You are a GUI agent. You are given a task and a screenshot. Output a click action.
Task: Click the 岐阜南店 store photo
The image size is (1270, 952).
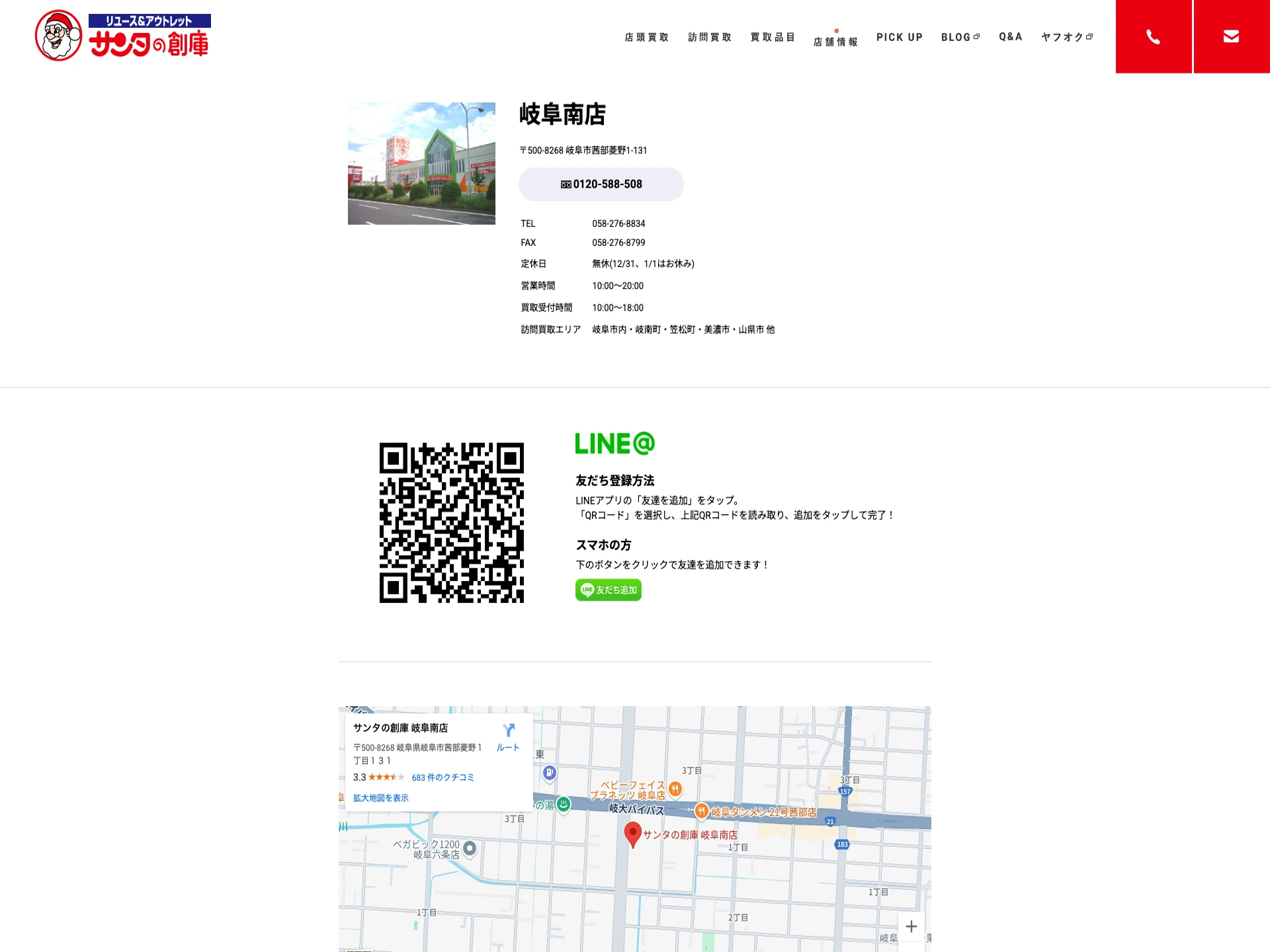[x=421, y=163]
